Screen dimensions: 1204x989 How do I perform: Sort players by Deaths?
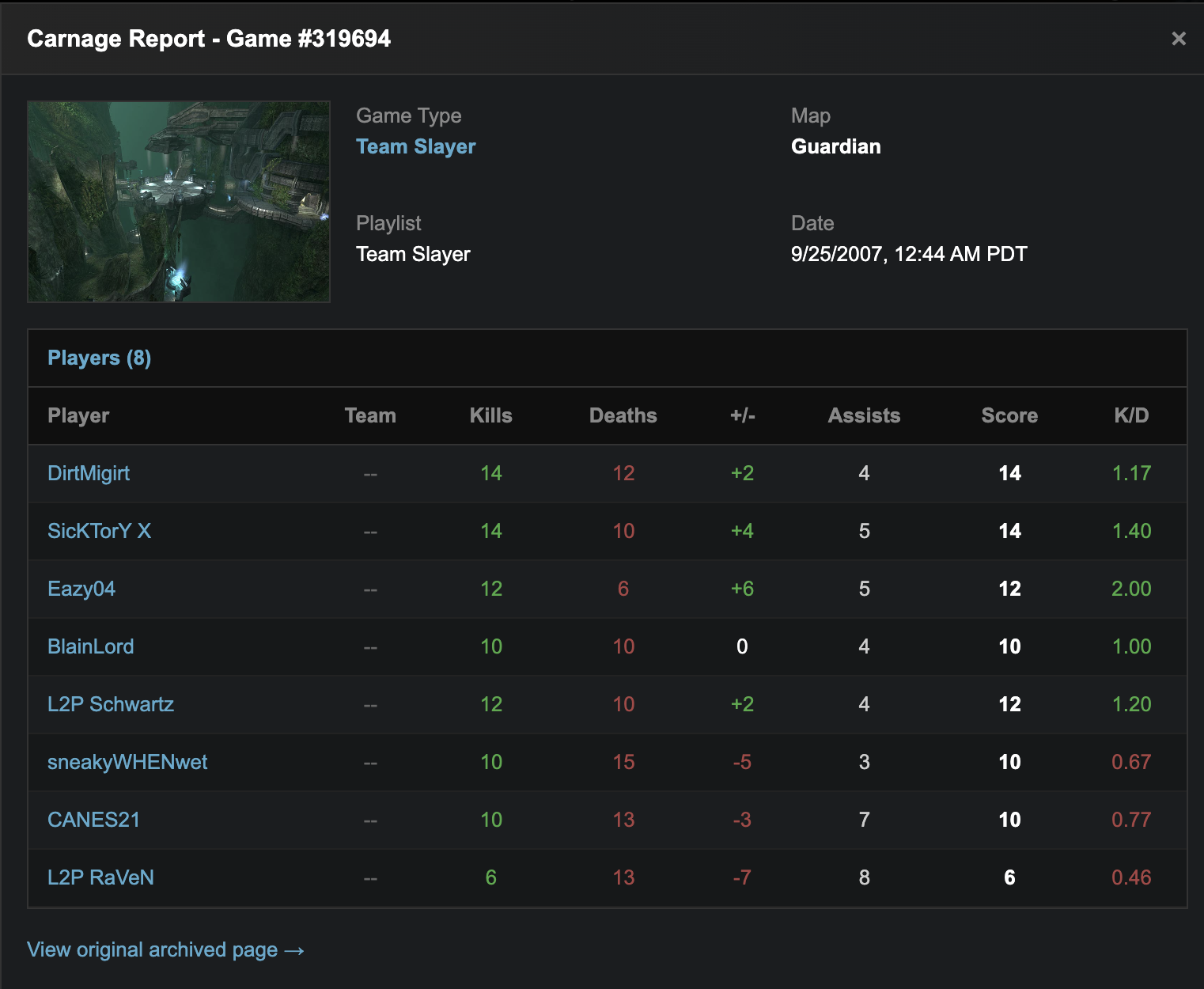[623, 415]
